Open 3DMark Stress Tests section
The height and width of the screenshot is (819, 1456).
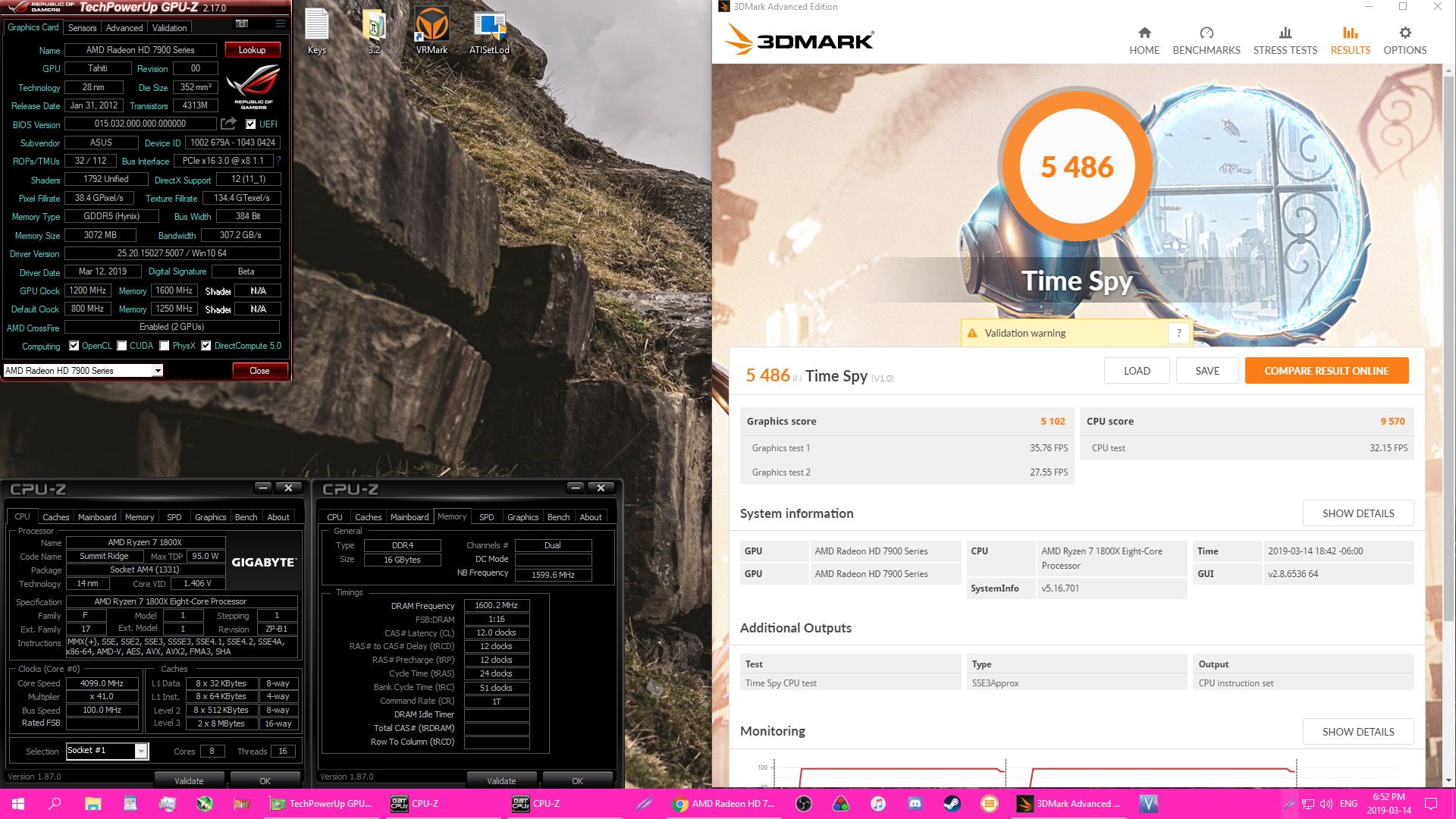click(x=1285, y=41)
